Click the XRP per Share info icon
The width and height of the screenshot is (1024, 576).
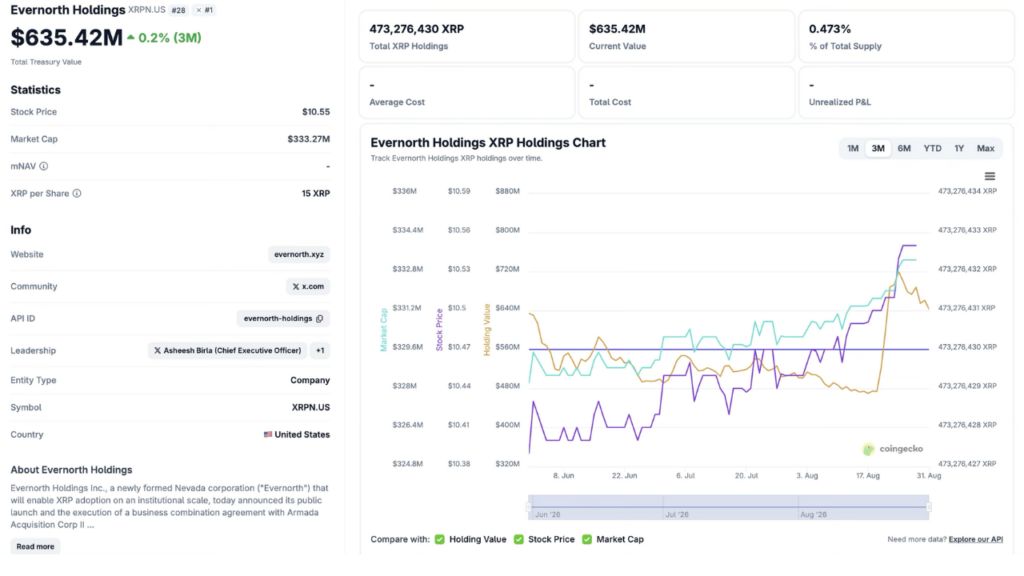(77, 193)
